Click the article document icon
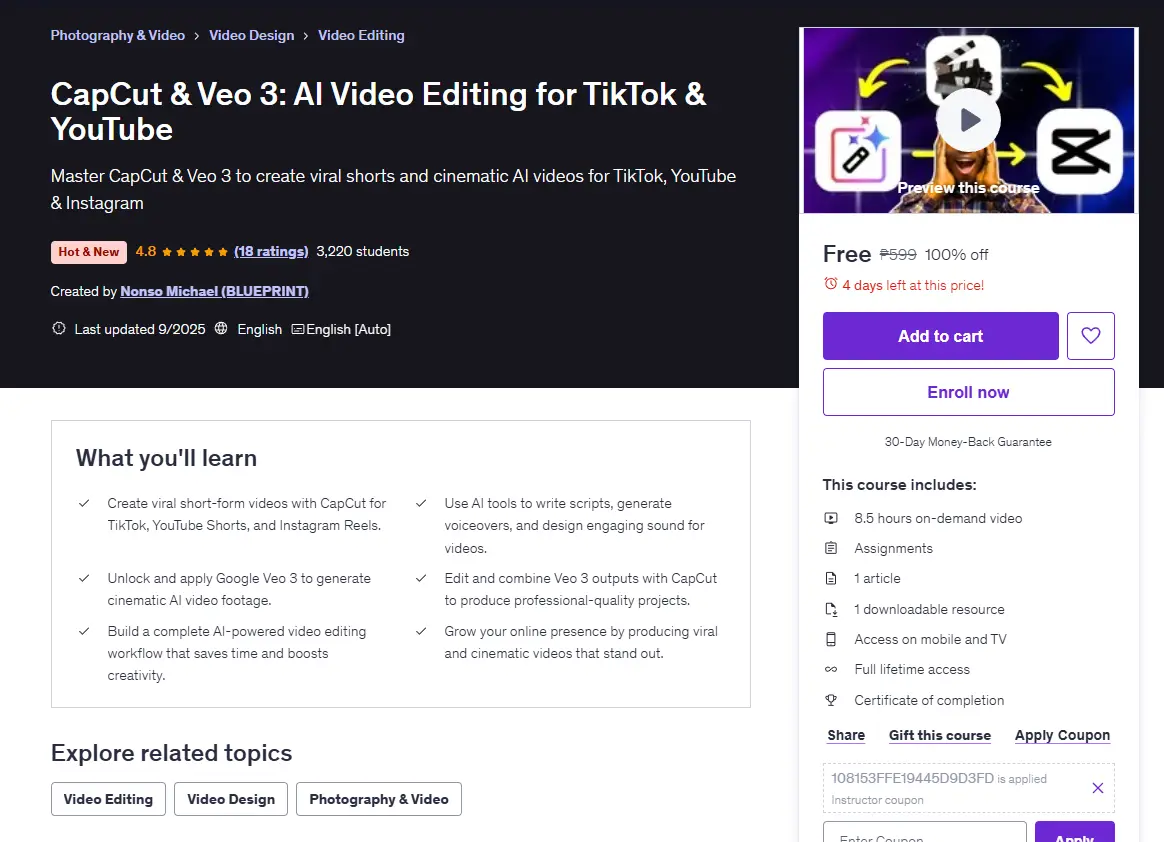The height and width of the screenshot is (842, 1164). point(831,578)
